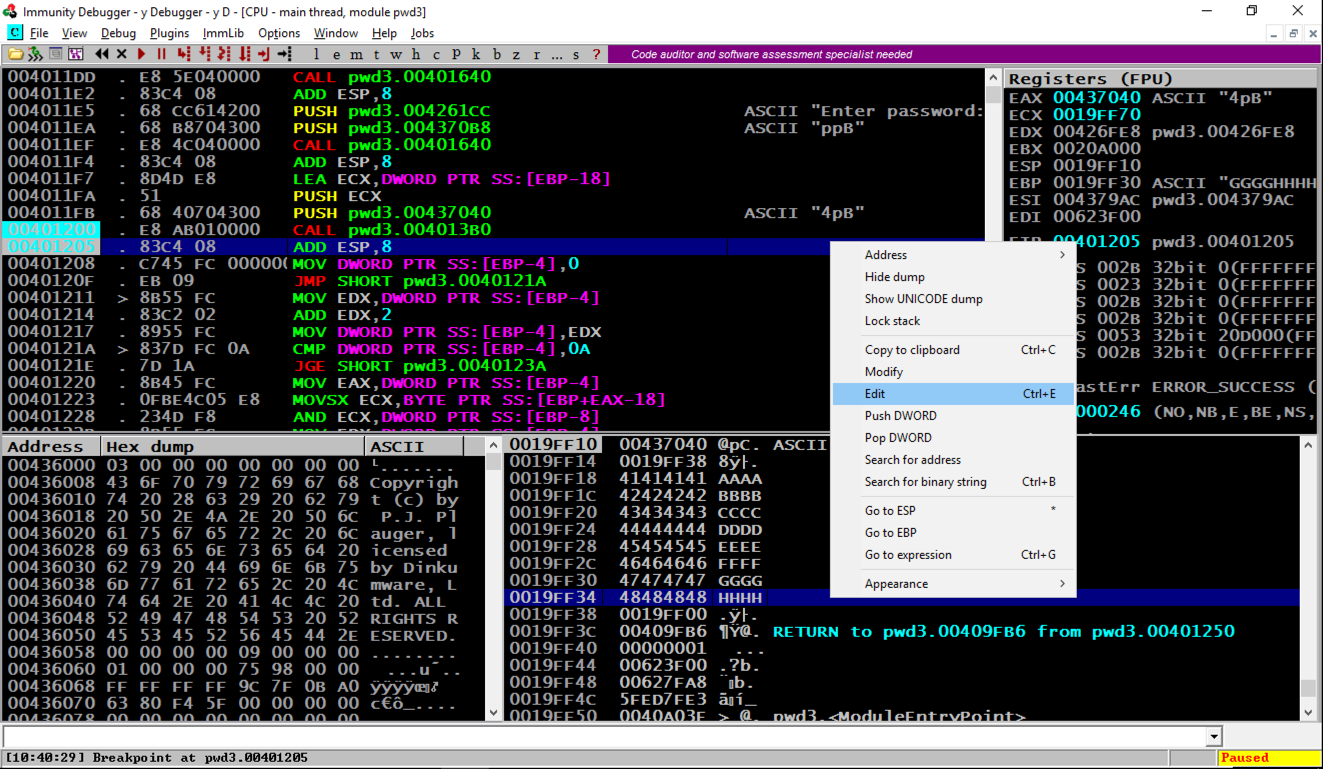Click the Close program X toolbar icon
The width and height of the screenshot is (1323, 769).
[x=122, y=54]
